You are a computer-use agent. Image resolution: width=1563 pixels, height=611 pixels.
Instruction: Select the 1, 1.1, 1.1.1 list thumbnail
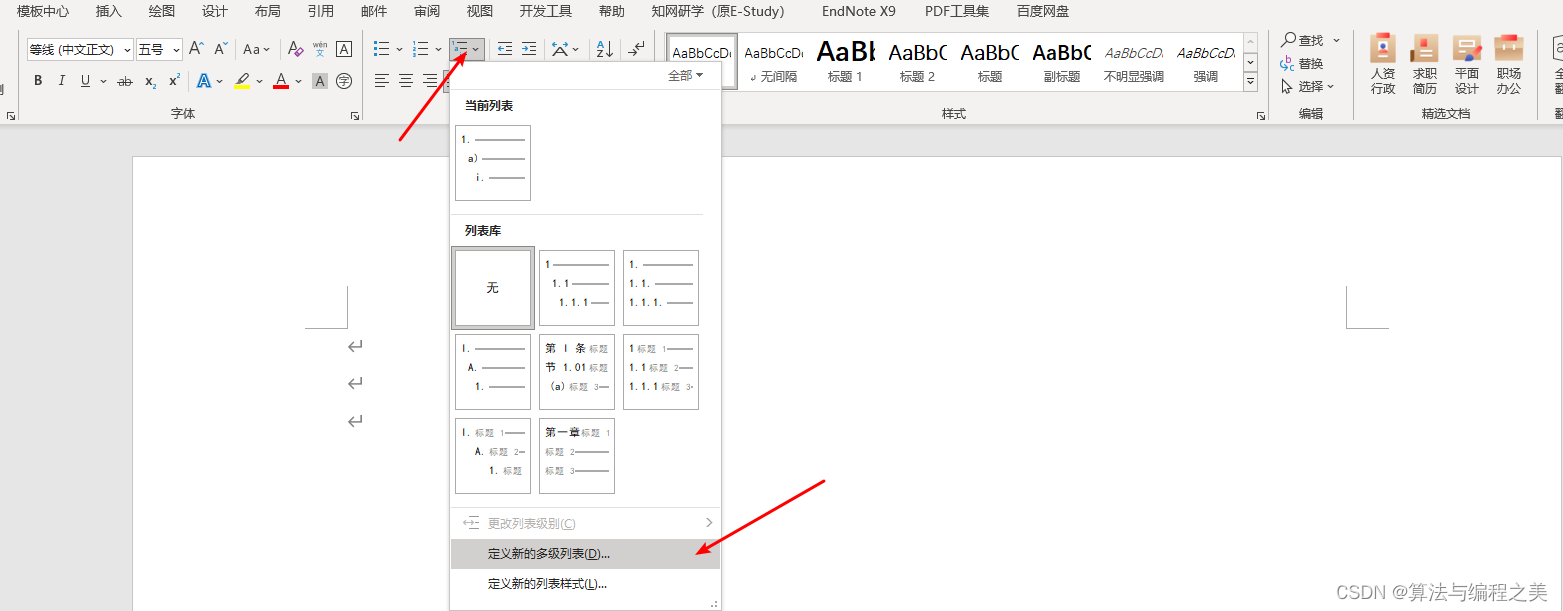pyautogui.click(x=577, y=287)
